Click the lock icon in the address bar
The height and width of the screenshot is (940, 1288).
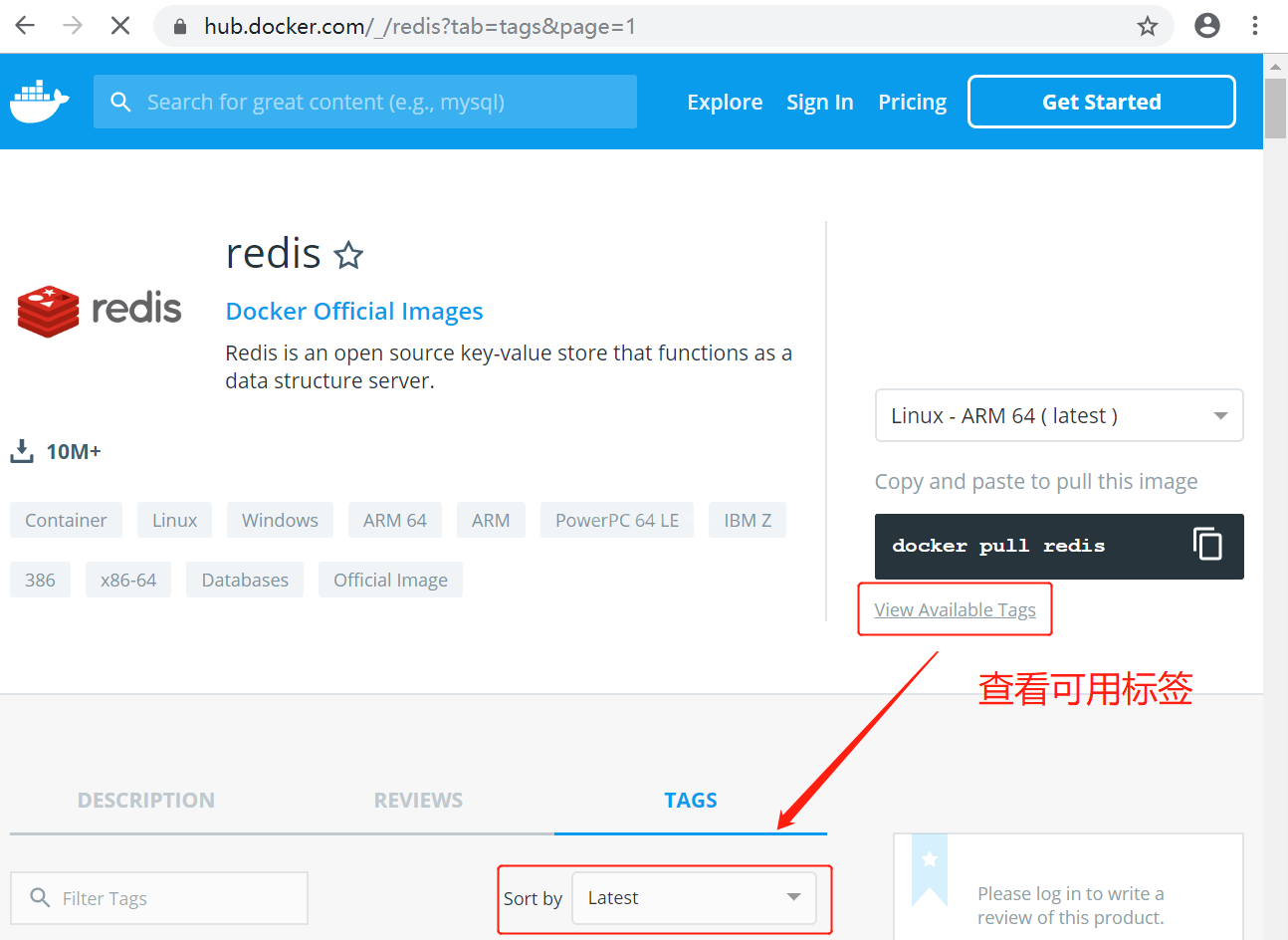tap(180, 27)
